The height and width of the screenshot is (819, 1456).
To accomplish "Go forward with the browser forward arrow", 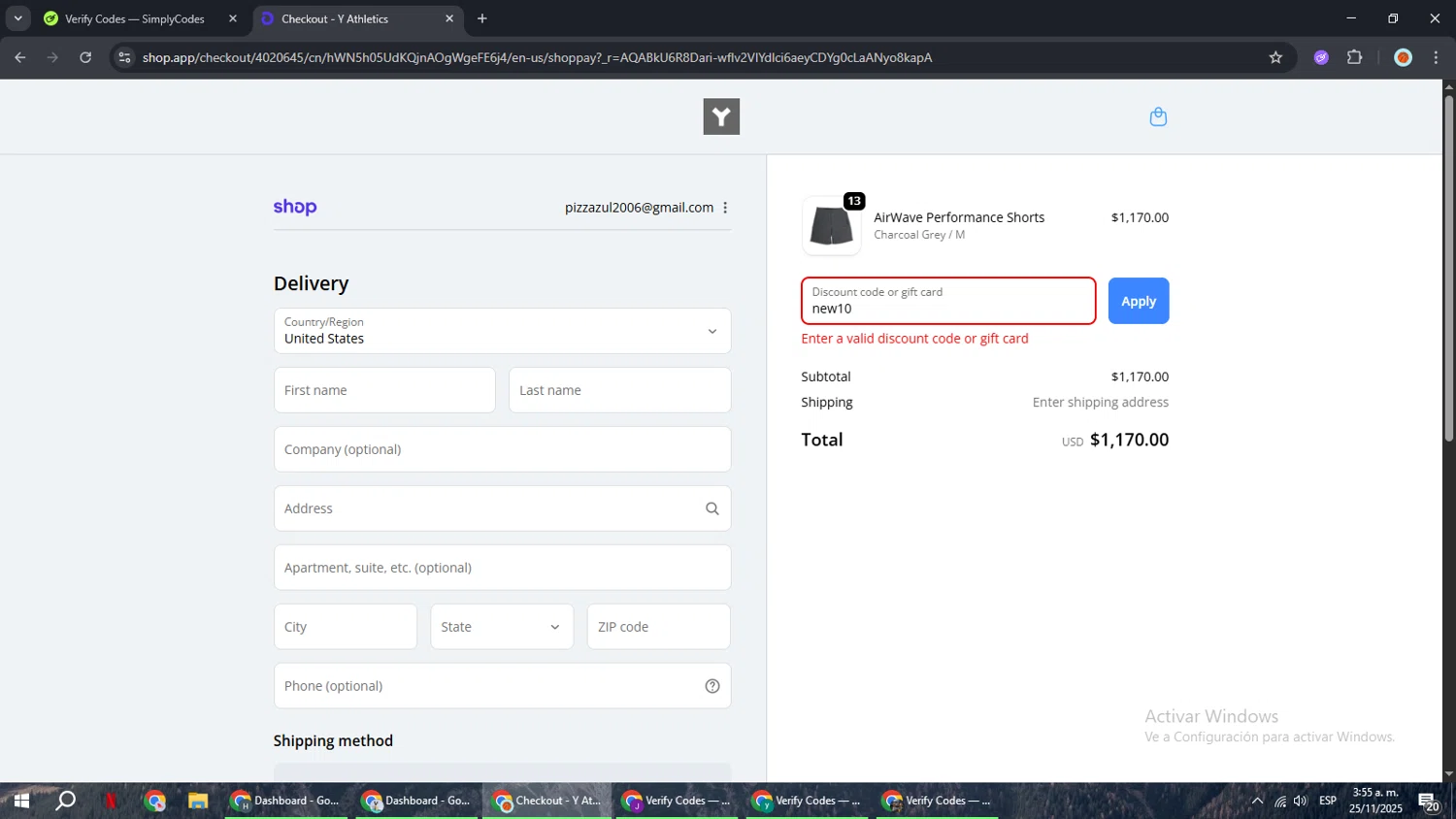I will pyautogui.click(x=52, y=57).
